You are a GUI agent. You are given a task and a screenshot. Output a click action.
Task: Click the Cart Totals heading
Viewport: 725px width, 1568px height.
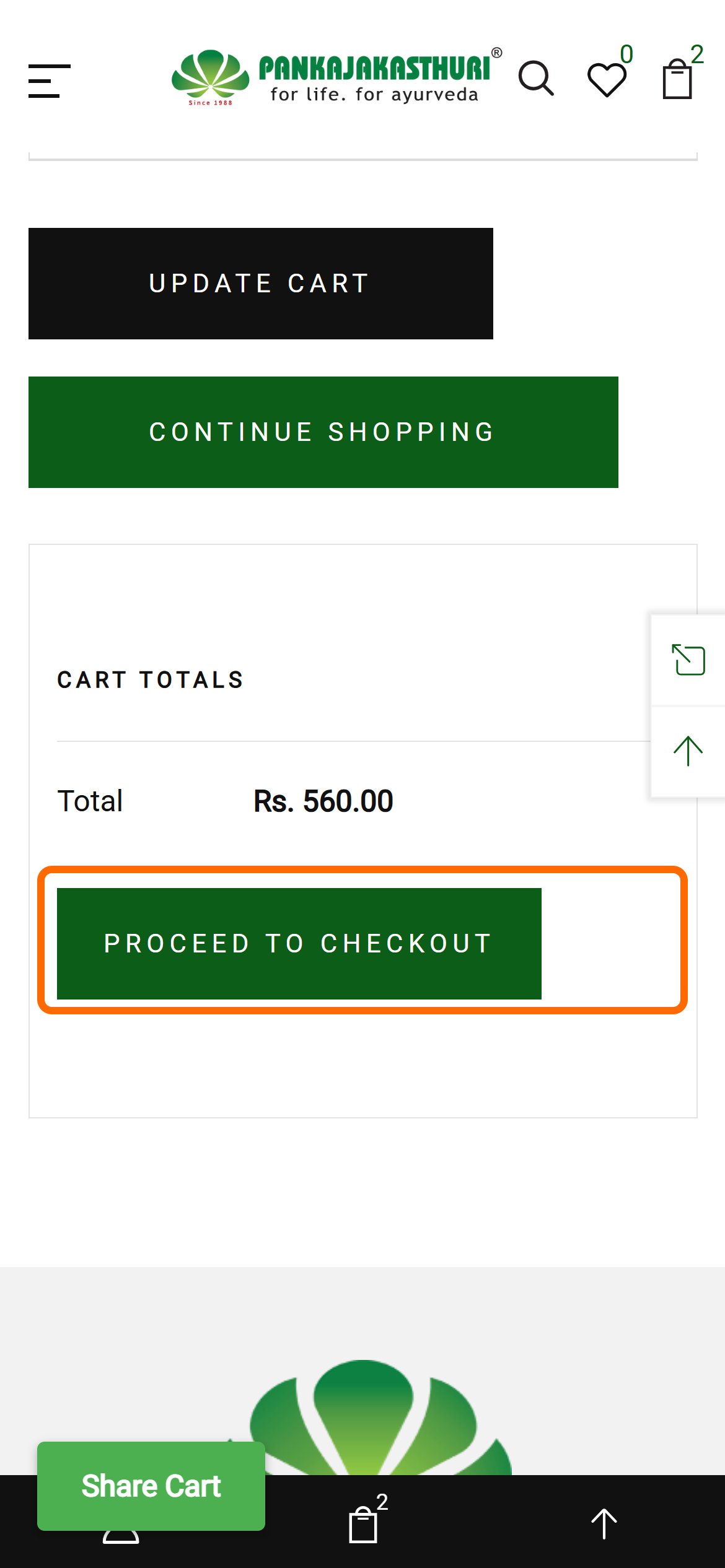151,679
